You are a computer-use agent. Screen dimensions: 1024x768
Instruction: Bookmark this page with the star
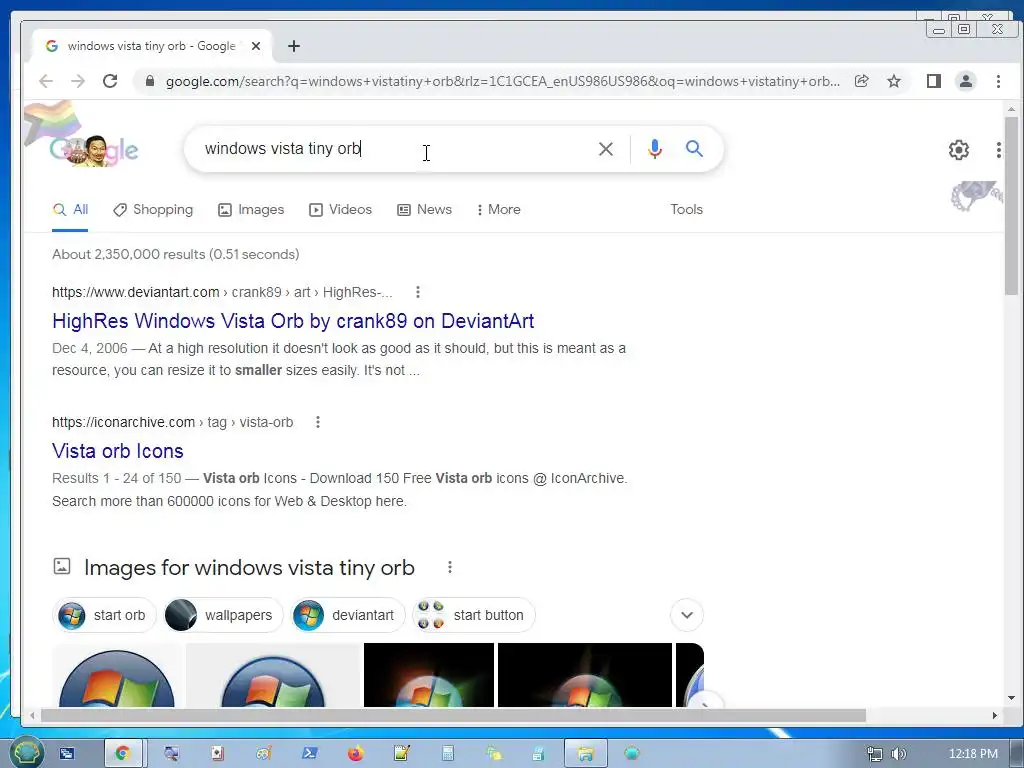pos(894,81)
